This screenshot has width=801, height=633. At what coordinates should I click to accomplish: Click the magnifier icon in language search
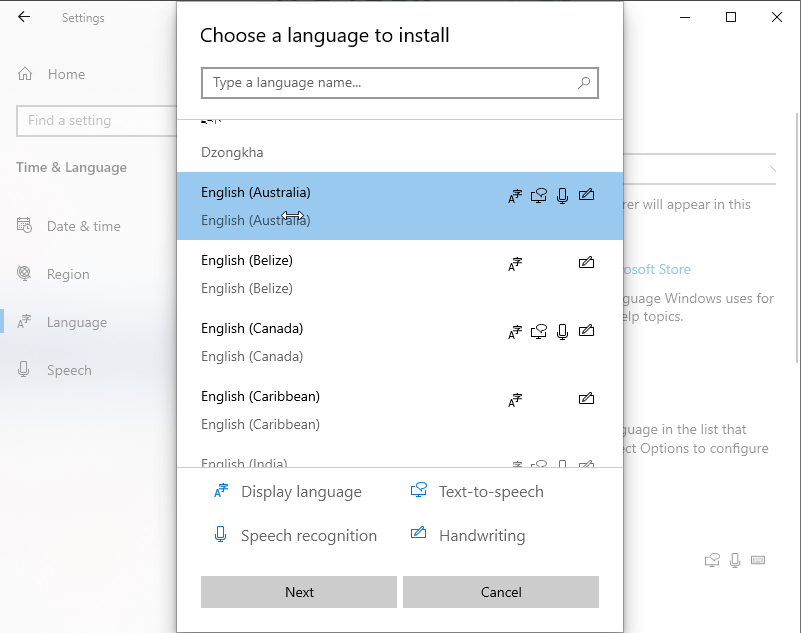[584, 82]
